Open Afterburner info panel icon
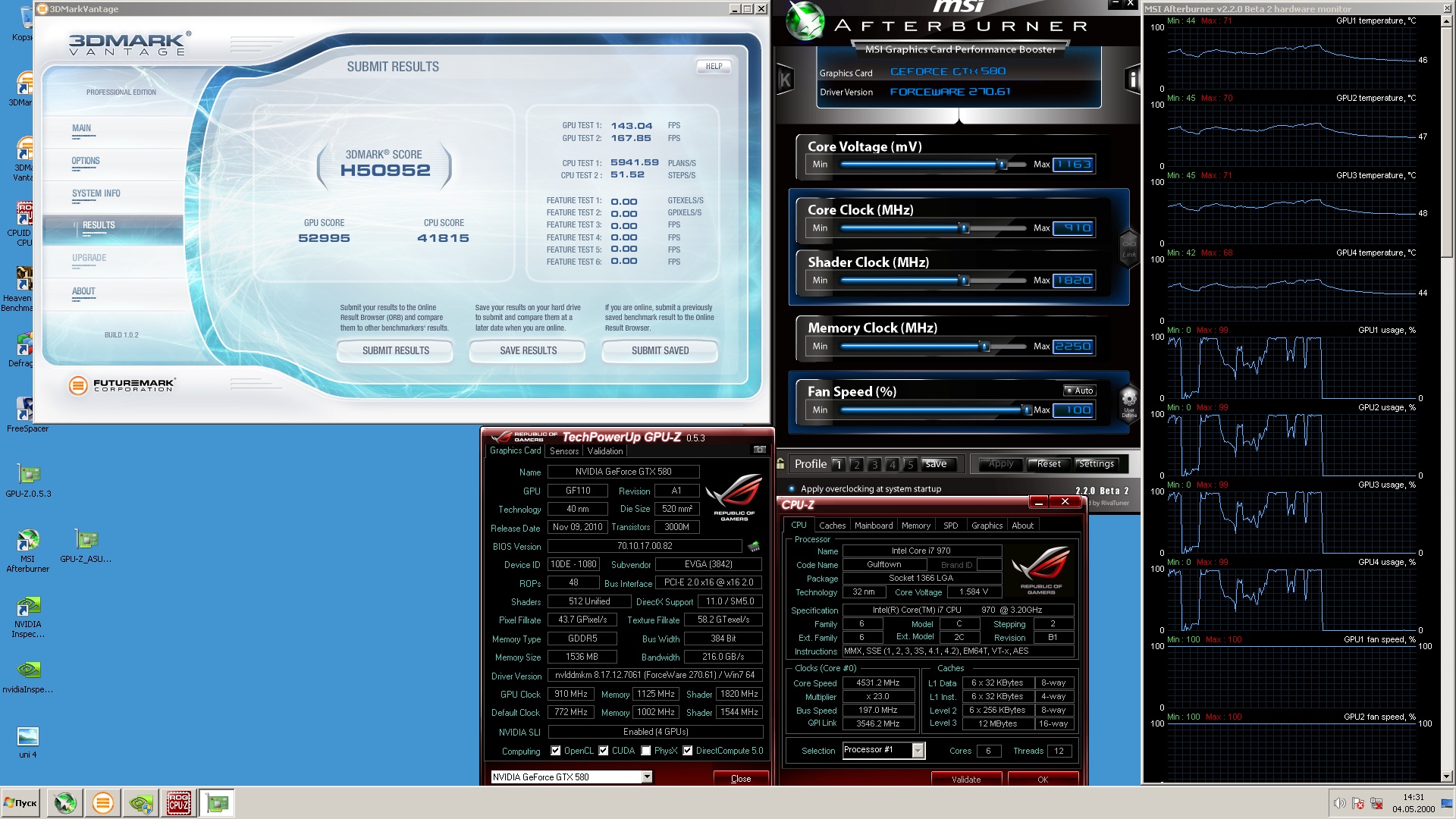The width and height of the screenshot is (1456, 819). pos(1132,79)
